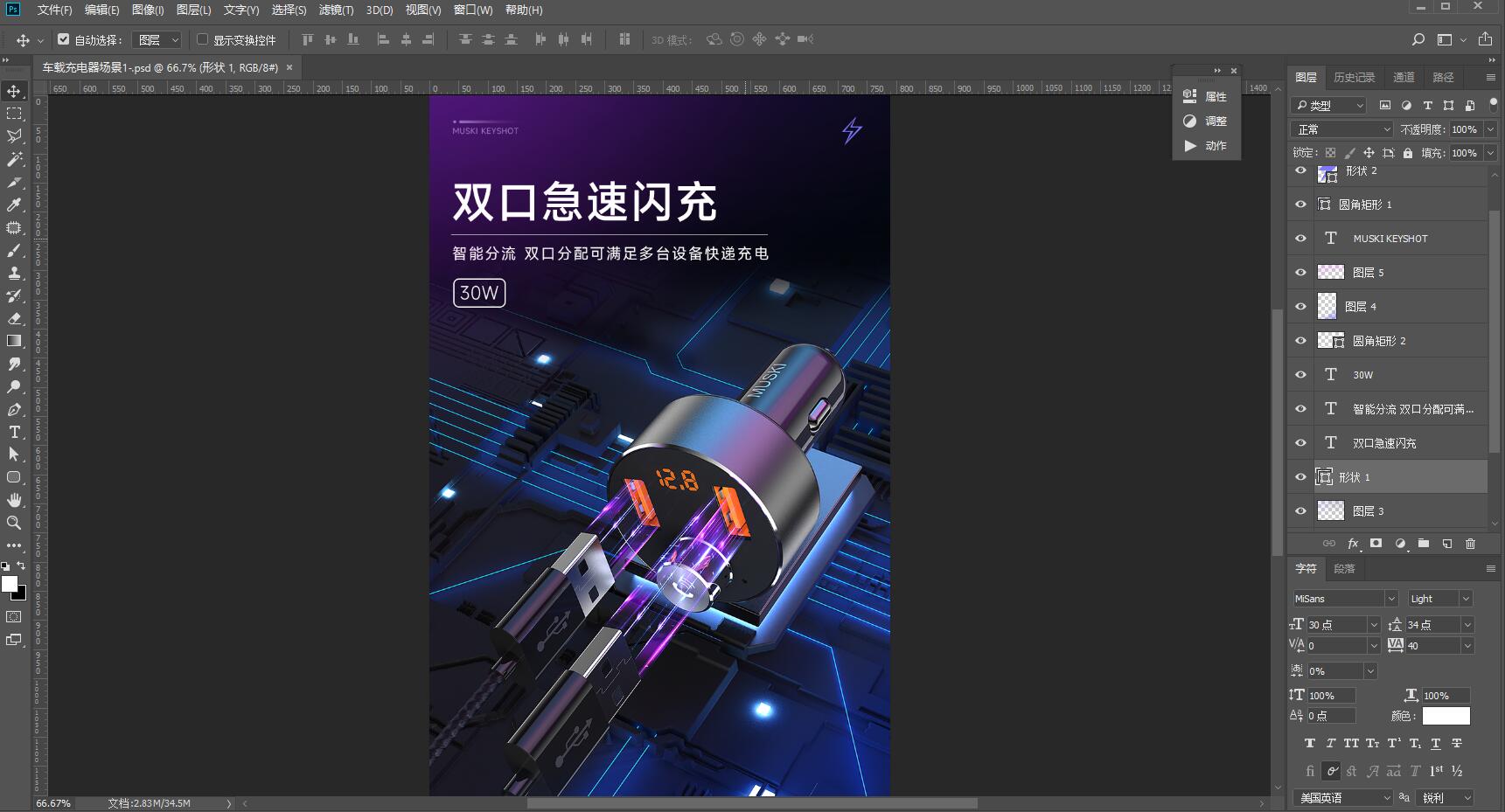Select the Clone Stamp tool
This screenshot has height=812, width=1505.
(14, 273)
